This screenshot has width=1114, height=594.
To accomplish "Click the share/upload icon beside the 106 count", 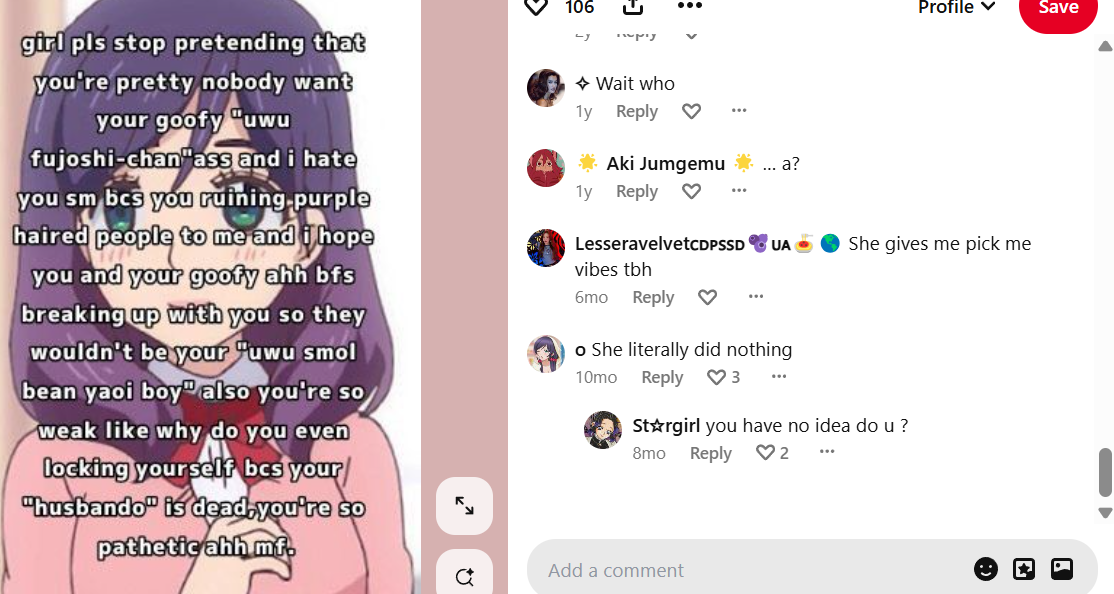I will (632, 6).
